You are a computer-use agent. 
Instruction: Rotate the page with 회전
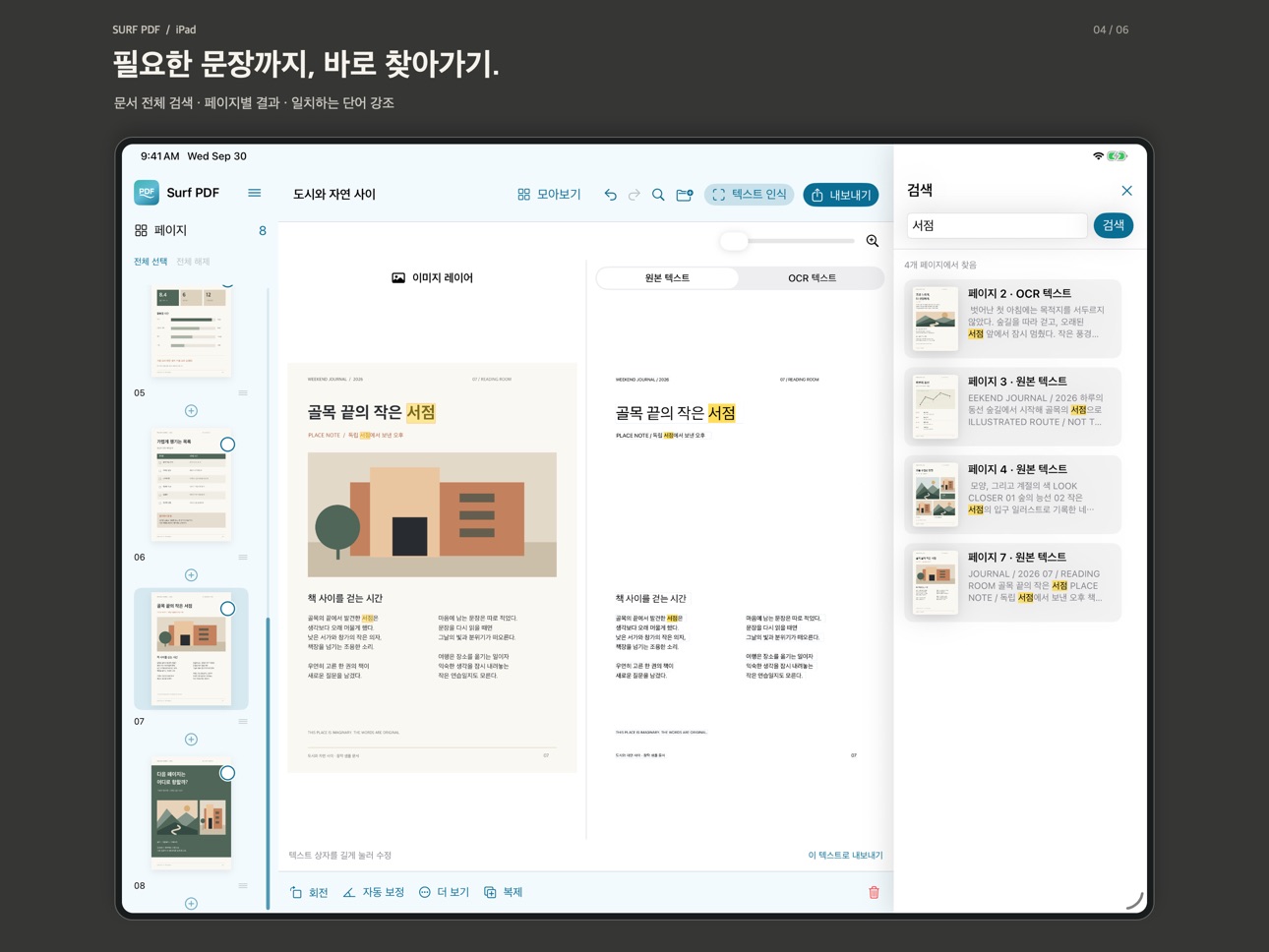pos(309,892)
